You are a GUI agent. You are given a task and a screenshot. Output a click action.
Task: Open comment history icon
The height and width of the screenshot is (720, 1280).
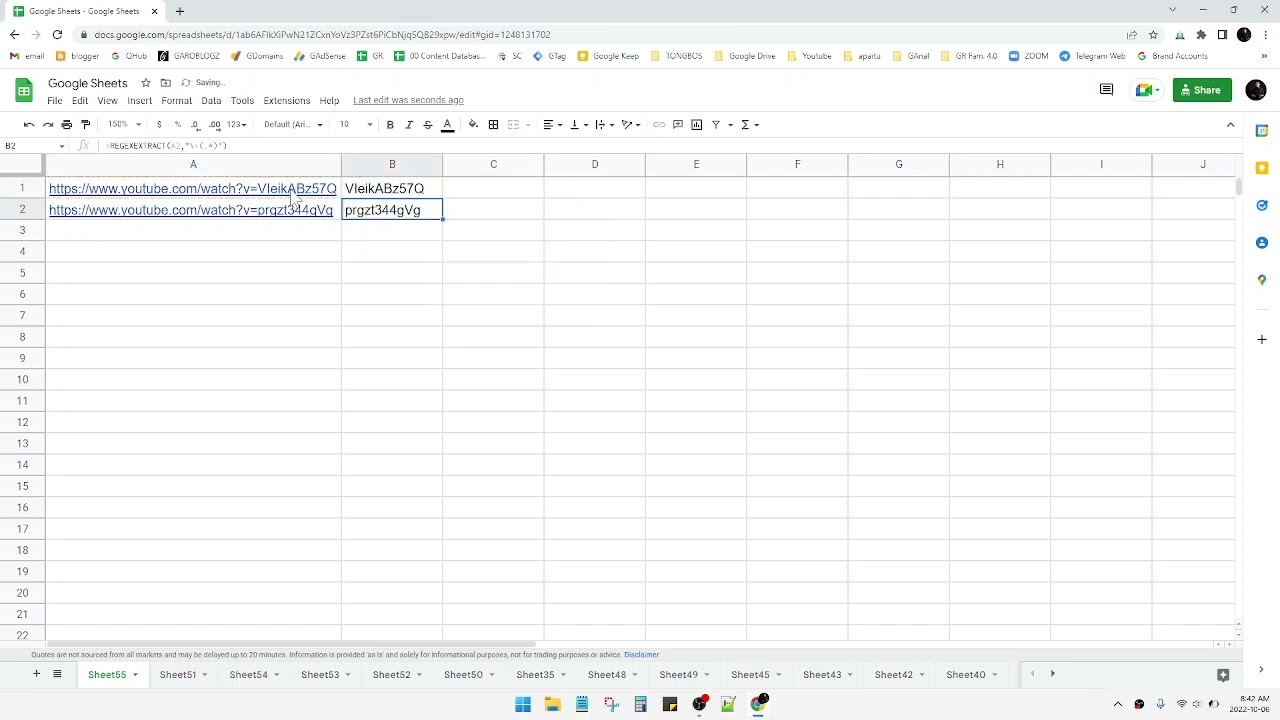point(1106,90)
